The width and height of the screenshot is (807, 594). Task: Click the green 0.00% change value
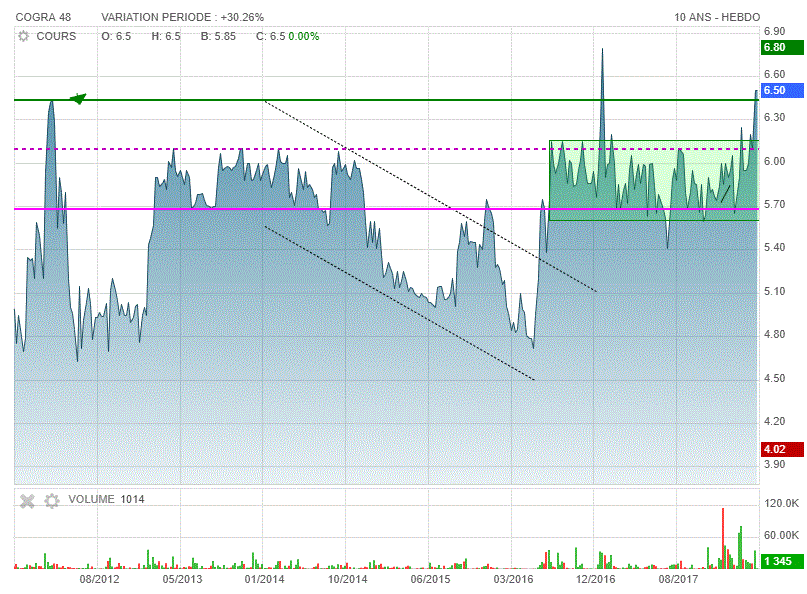[304, 37]
